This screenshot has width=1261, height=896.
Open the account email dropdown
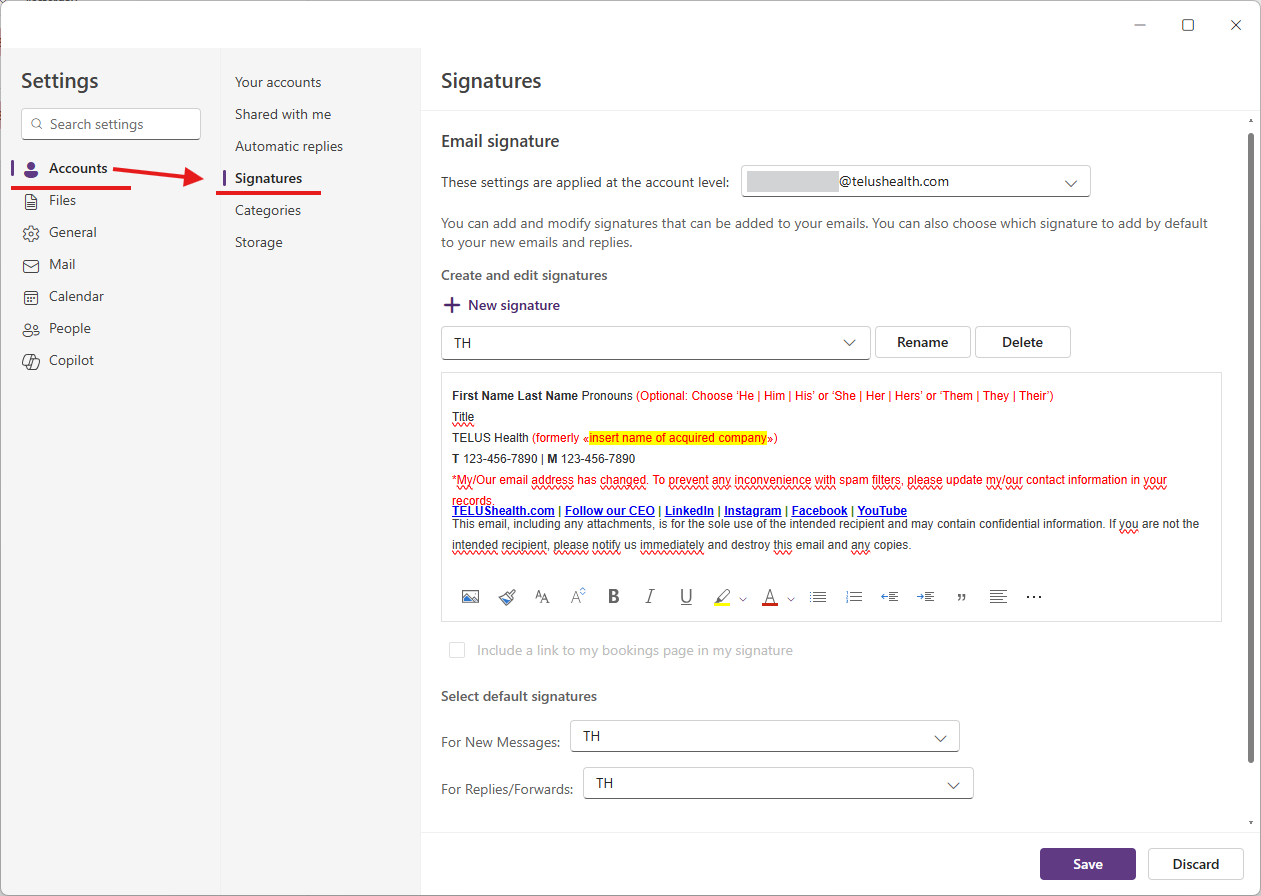tap(916, 182)
